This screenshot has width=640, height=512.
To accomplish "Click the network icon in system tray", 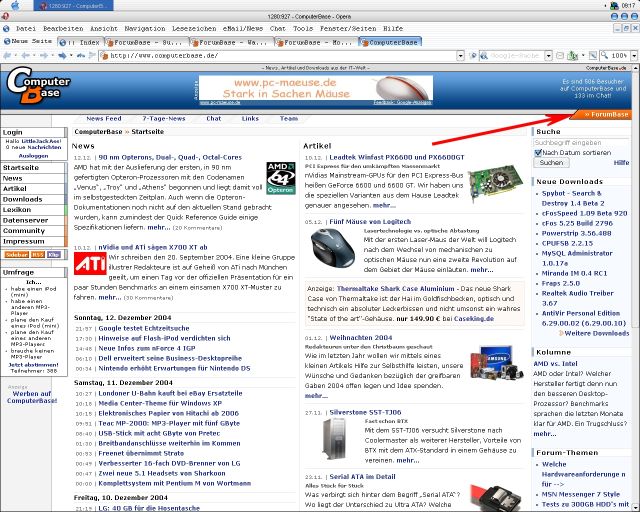I will point(614,5).
